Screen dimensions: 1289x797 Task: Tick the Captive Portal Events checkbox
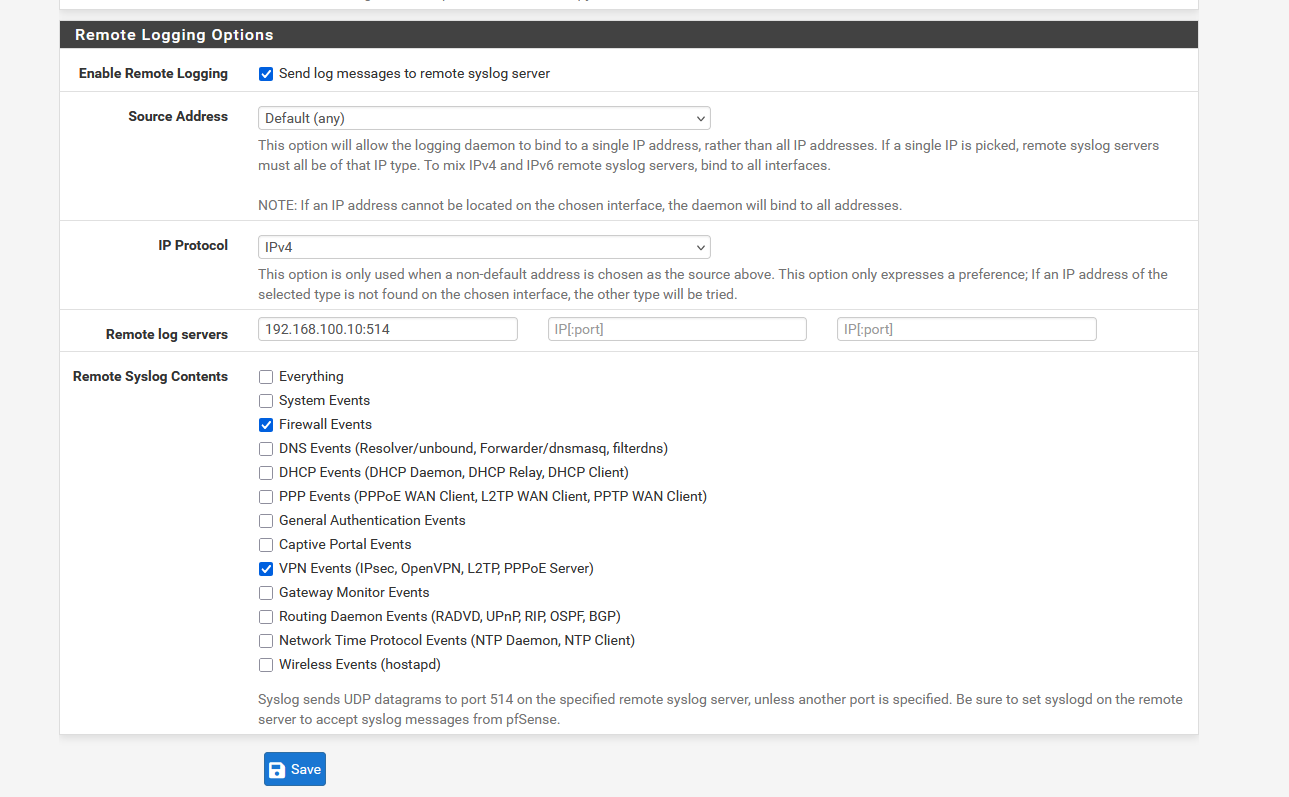click(x=266, y=545)
